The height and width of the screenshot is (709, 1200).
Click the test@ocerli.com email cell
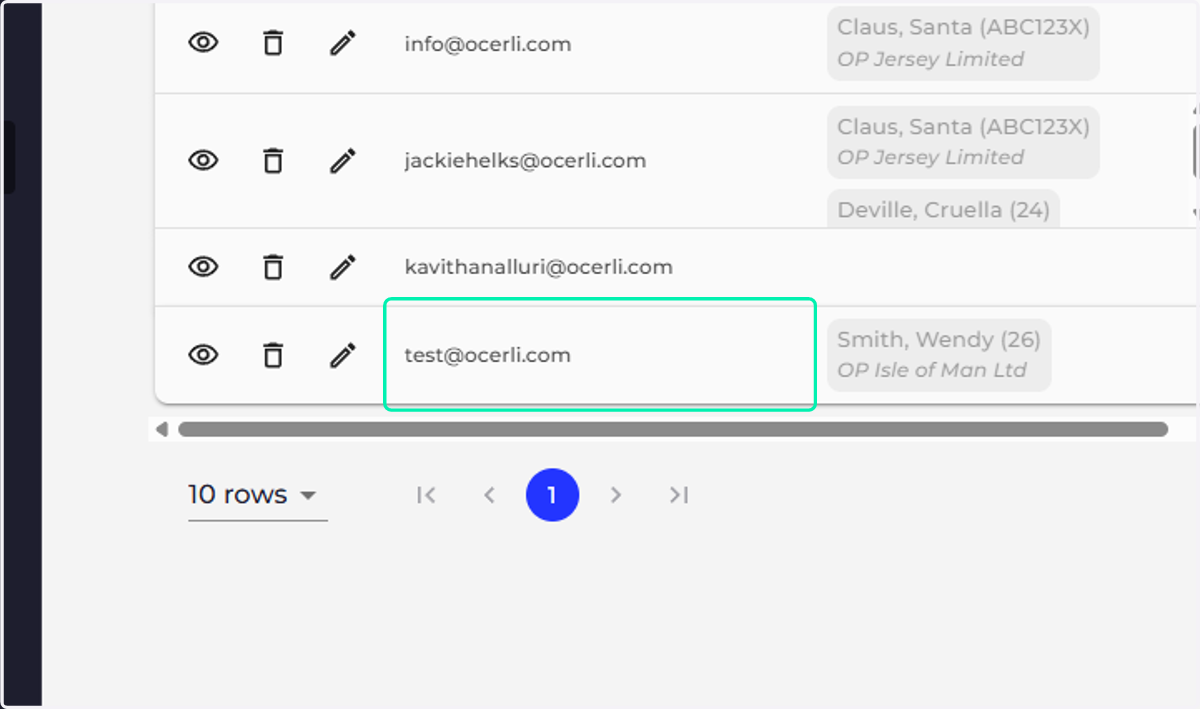(600, 354)
